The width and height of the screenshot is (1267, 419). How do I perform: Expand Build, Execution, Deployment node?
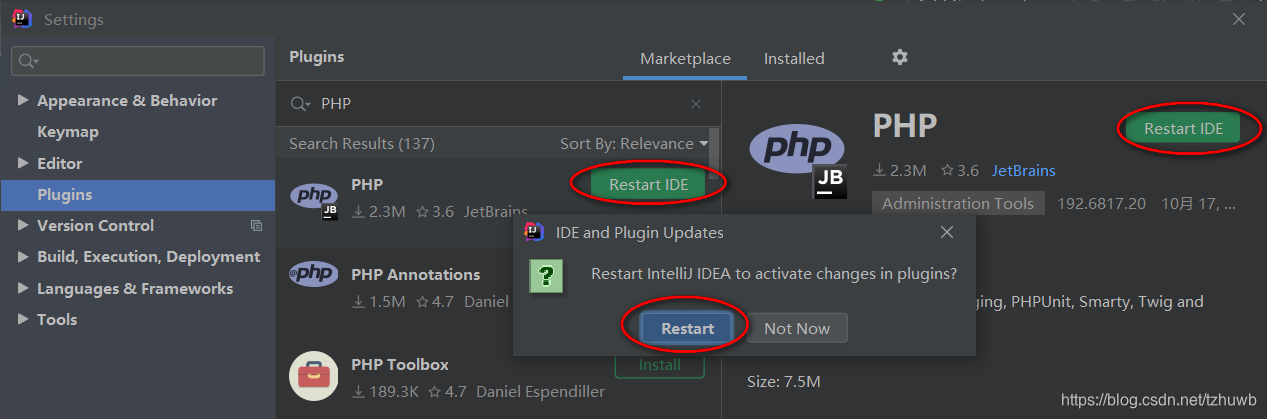[x=23, y=257]
